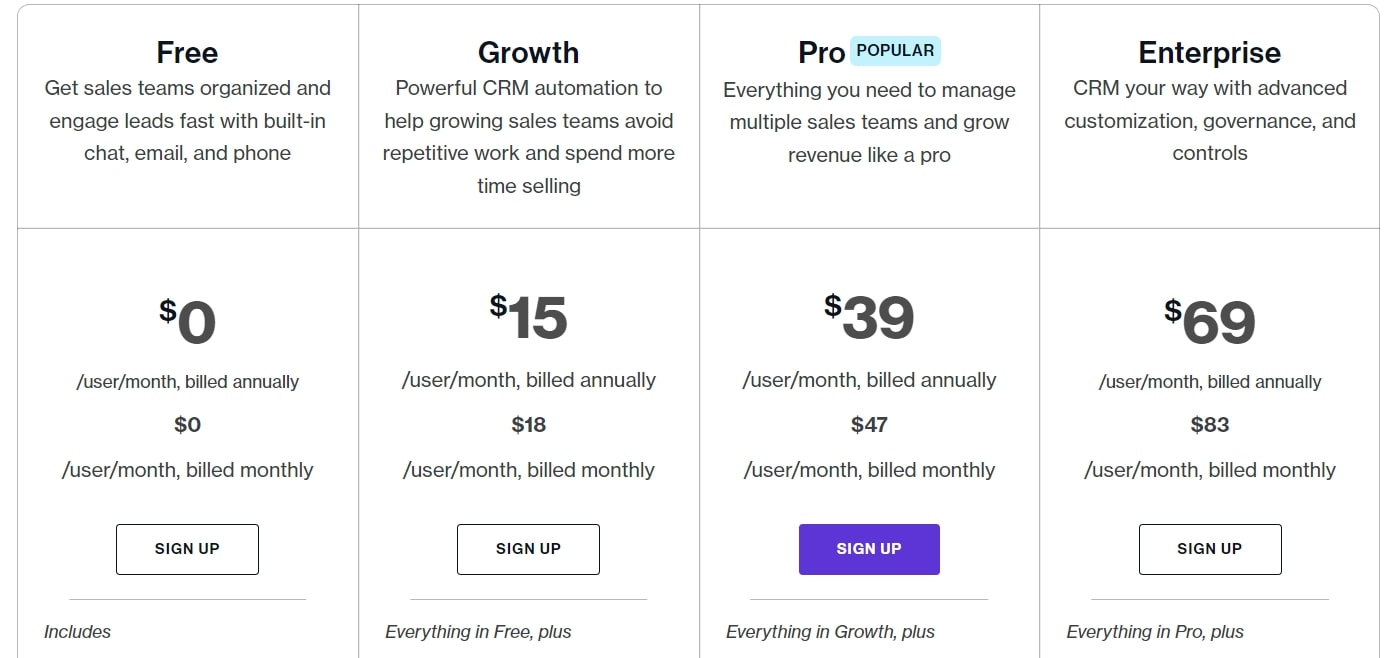Select the $39 Pro annual price
This screenshot has height=658, width=1396.
click(x=869, y=317)
